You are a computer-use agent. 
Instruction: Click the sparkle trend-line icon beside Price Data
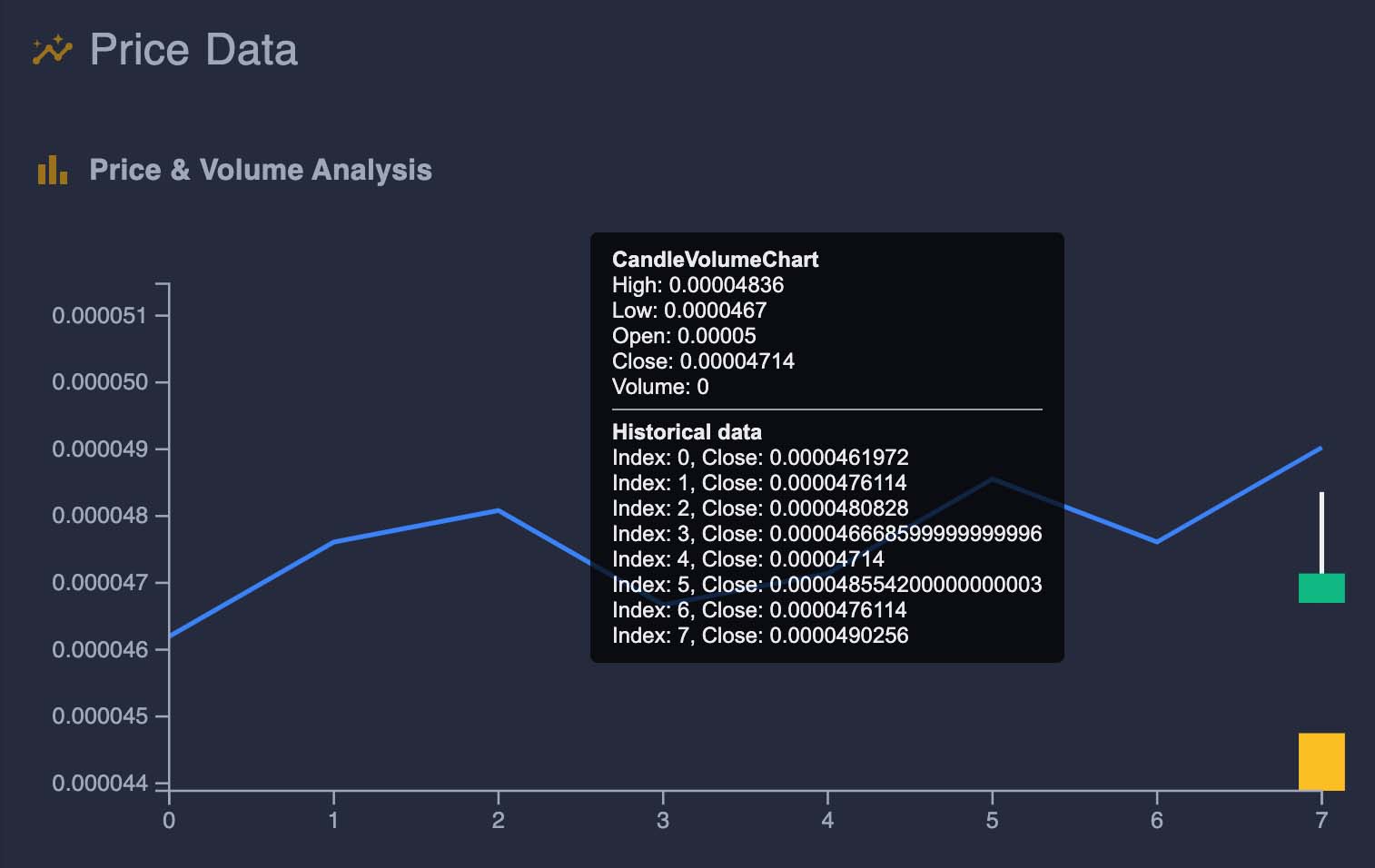(52, 52)
